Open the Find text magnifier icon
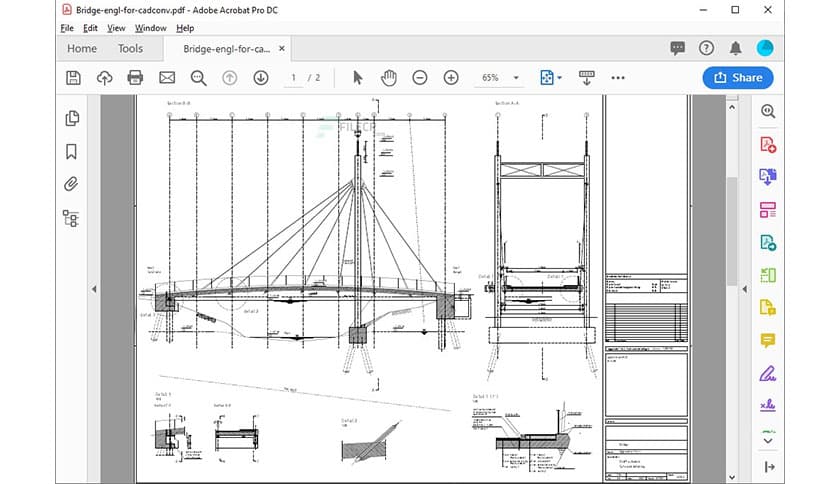The image size is (836, 484). 198,78
